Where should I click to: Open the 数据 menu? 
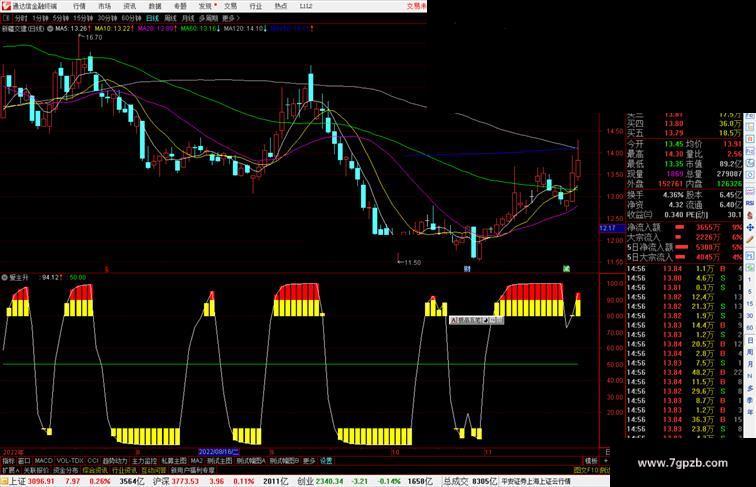(x=155, y=6)
